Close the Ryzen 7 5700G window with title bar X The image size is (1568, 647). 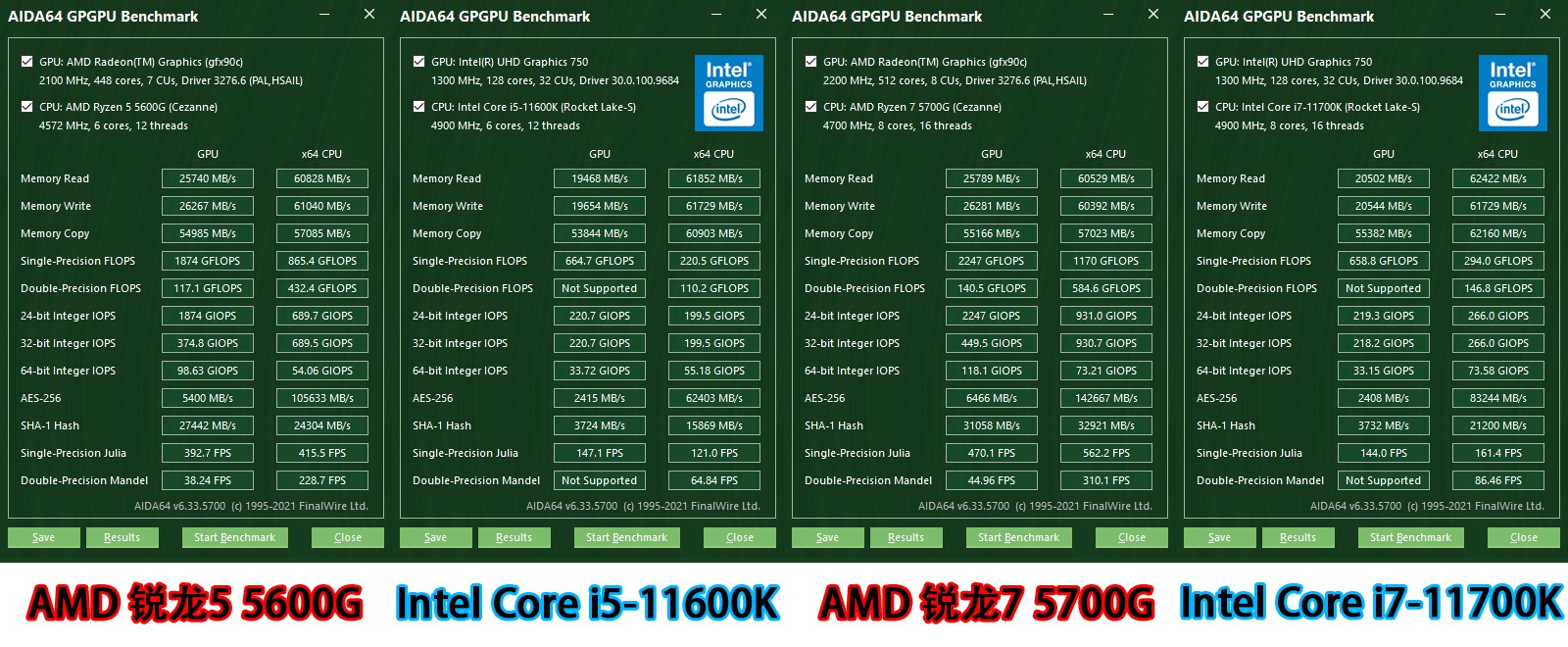1153,15
